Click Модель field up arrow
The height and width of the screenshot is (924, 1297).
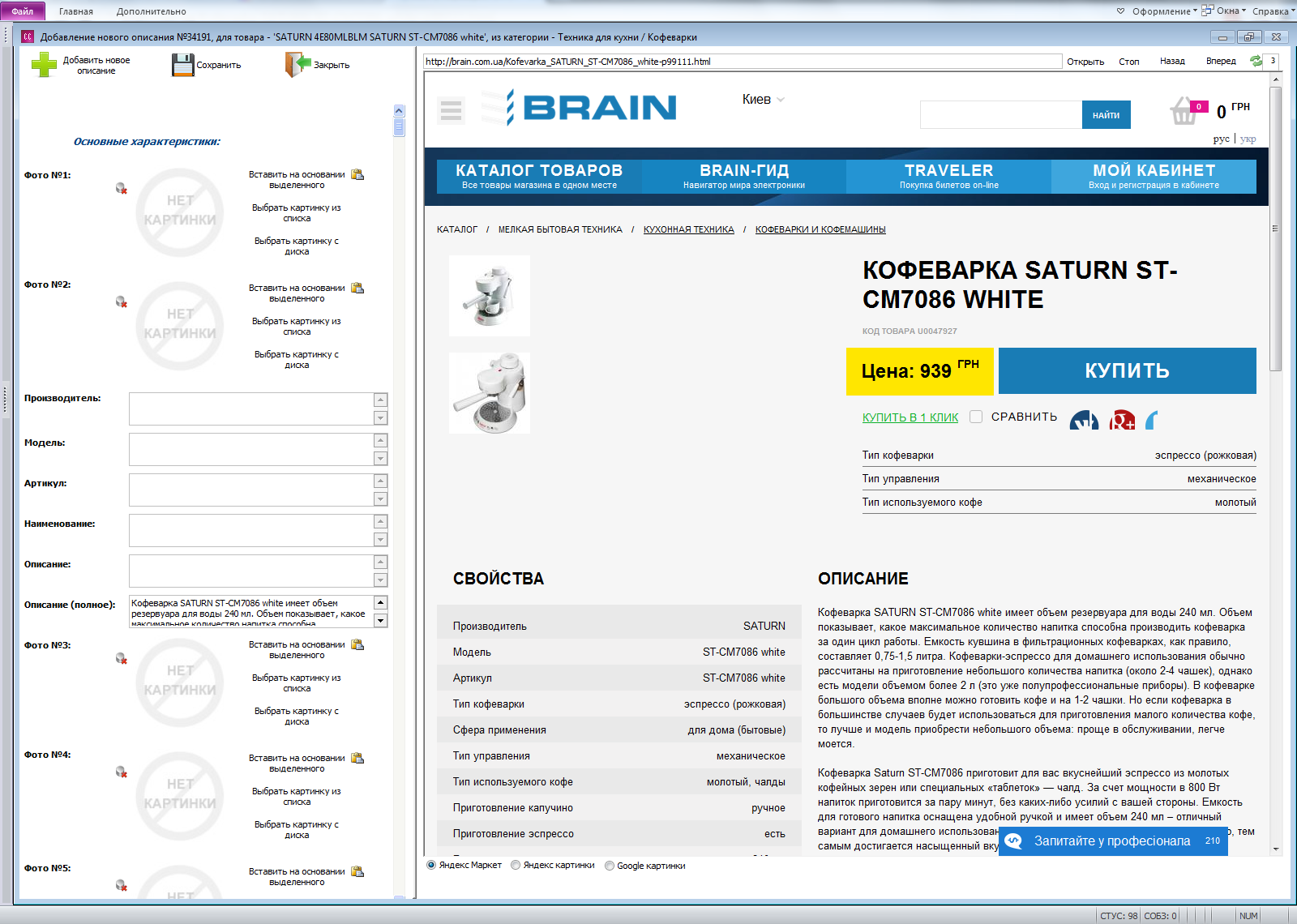tap(380, 440)
